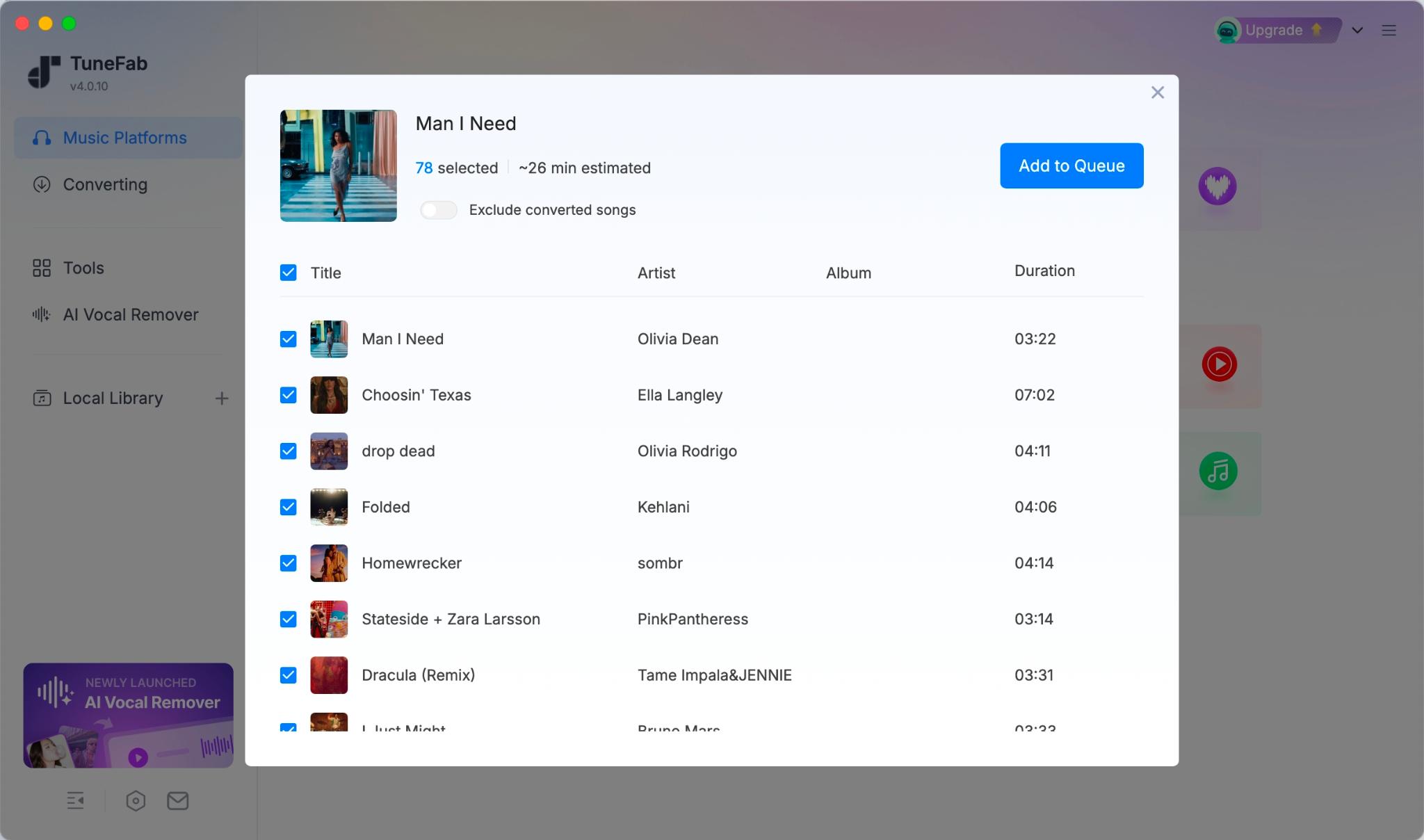Viewport: 1424px width, 840px height.
Task: Toggle Exclude converted songs switch
Action: point(439,210)
